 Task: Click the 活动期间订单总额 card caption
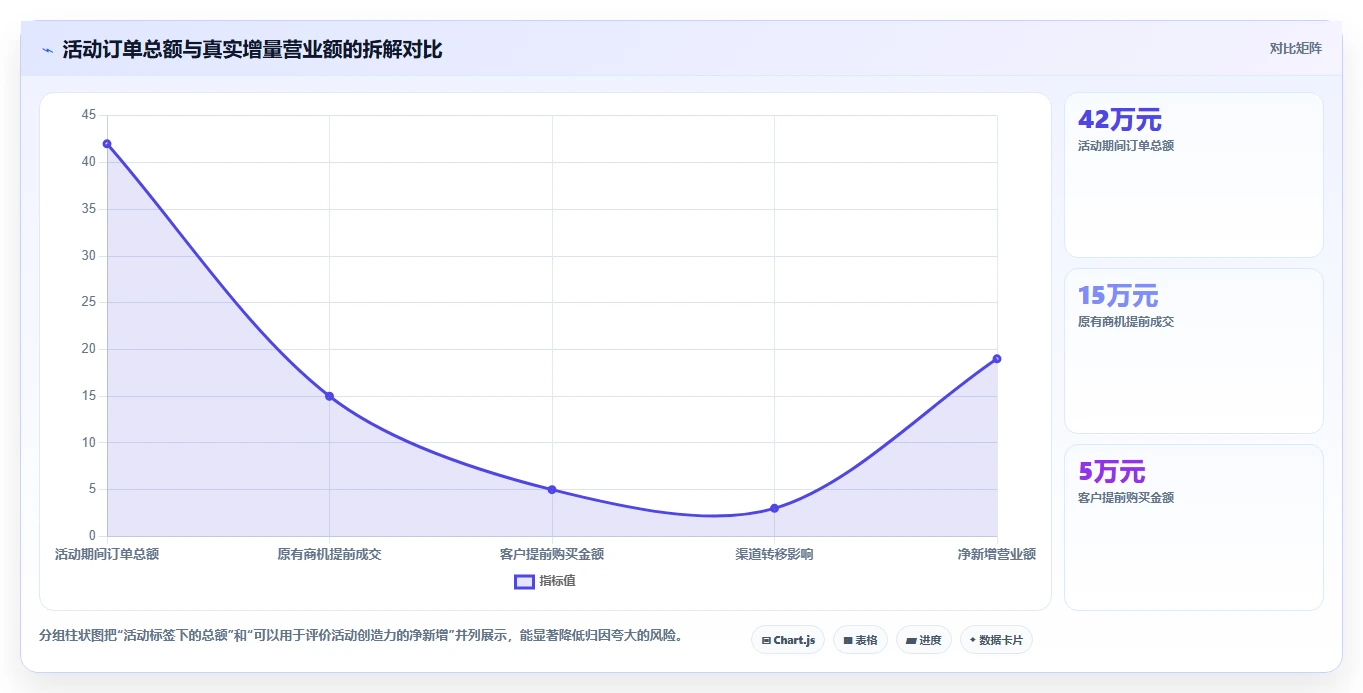click(1126, 146)
